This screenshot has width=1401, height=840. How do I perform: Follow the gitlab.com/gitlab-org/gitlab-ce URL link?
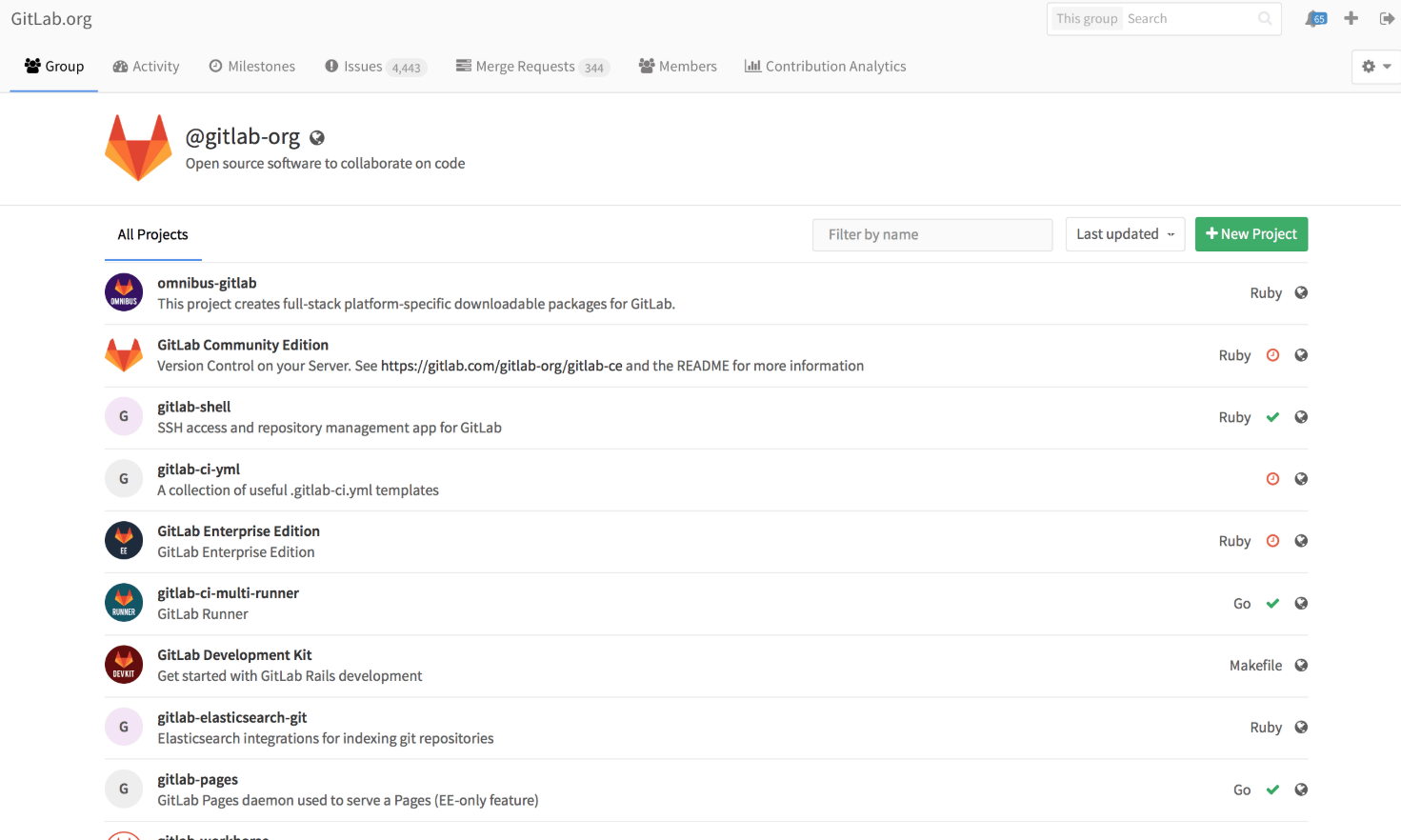tap(502, 366)
